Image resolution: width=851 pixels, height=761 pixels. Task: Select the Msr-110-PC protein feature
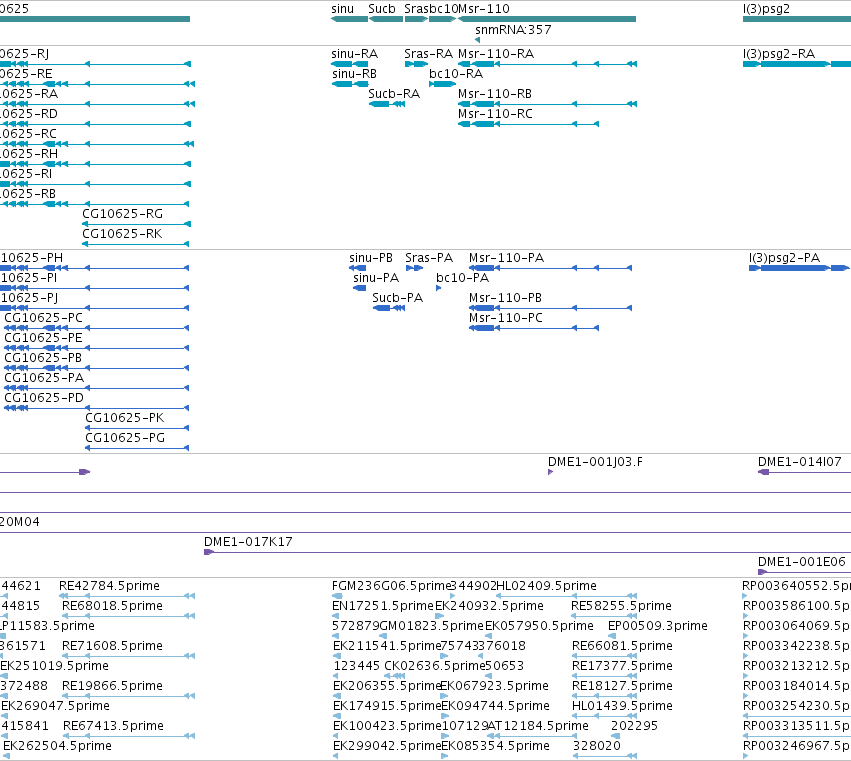(534, 328)
